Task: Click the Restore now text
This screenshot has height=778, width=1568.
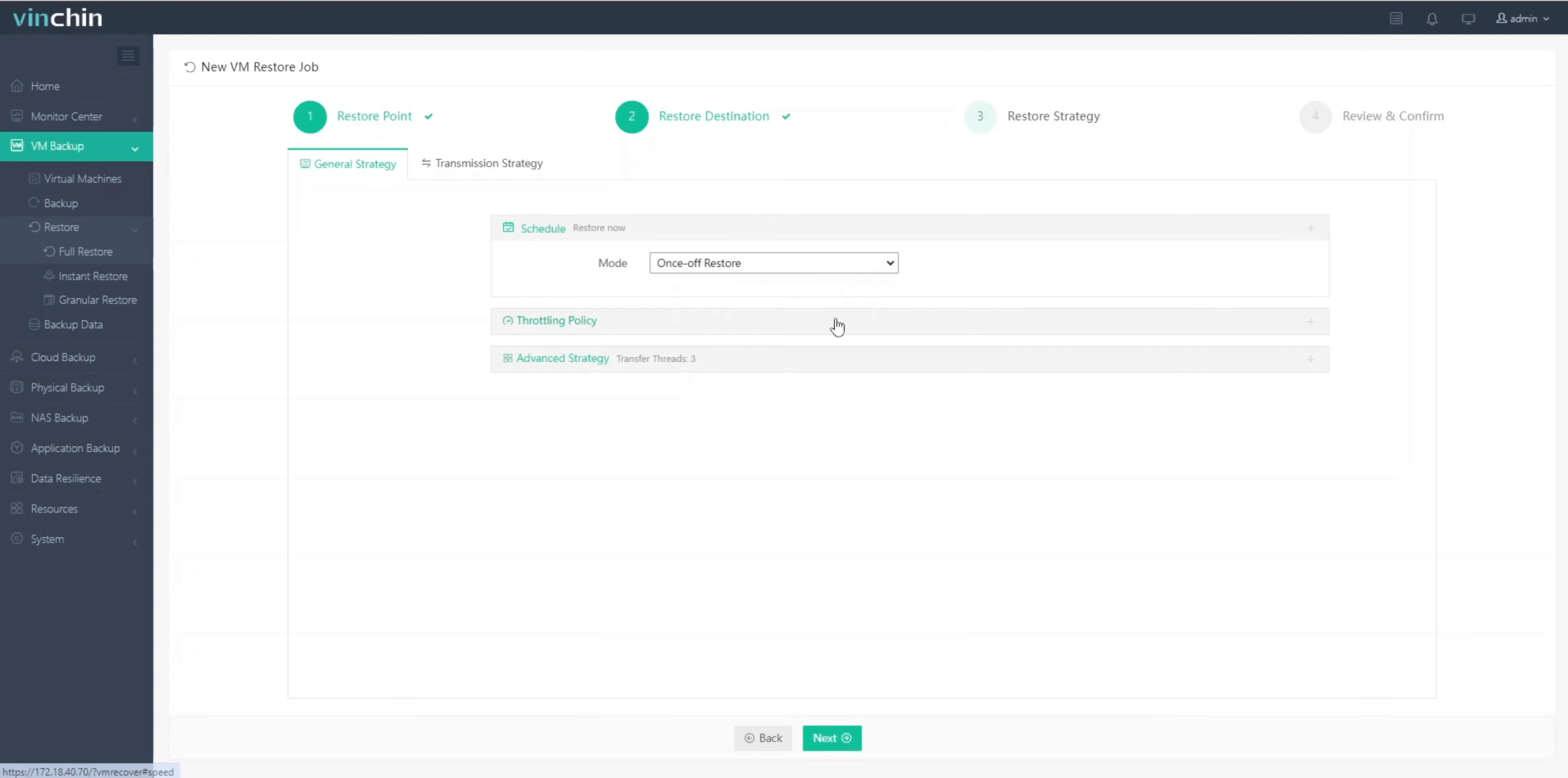Action: click(x=599, y=228)
